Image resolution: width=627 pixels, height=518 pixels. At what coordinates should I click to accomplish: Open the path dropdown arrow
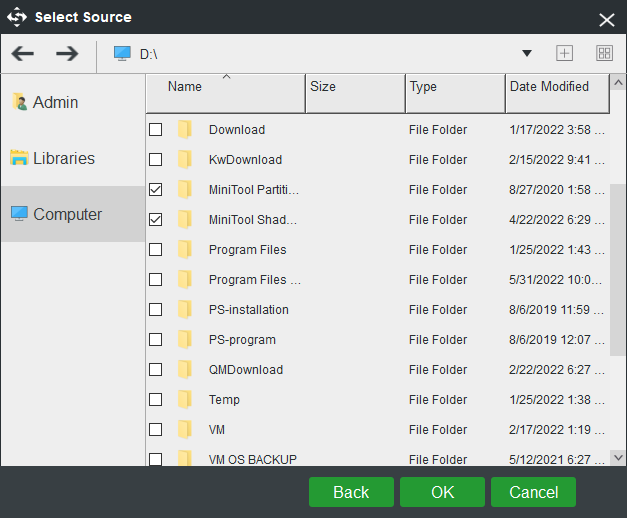click(x=527, y=53)
